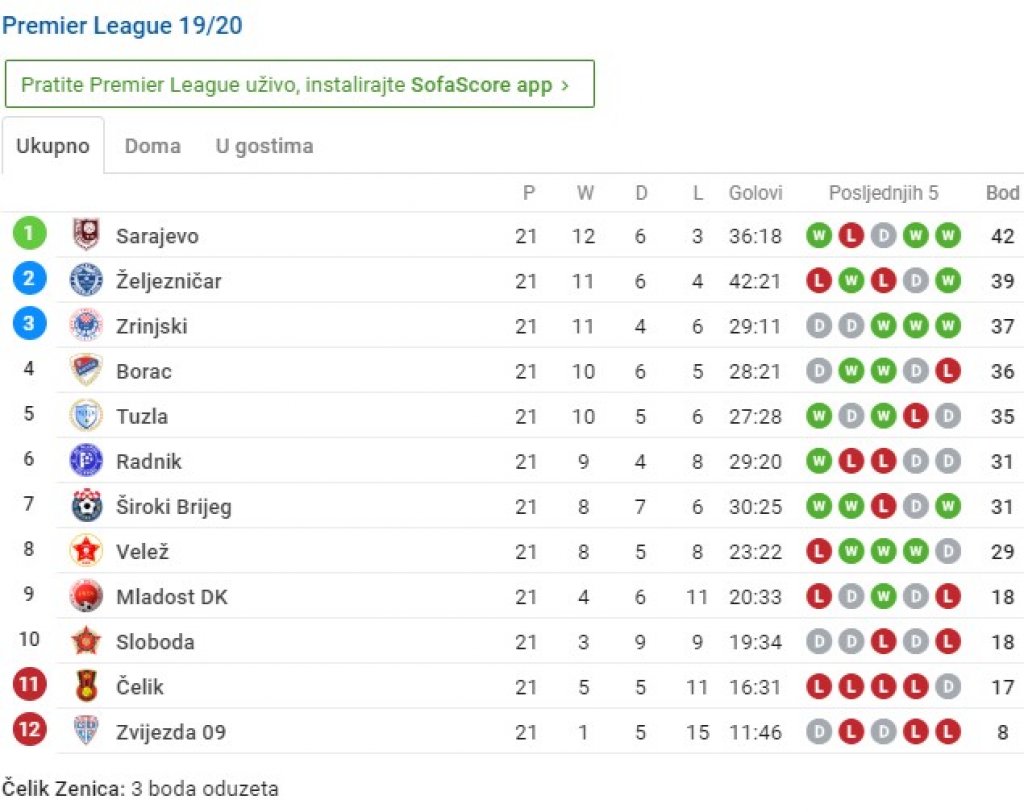Viewport: 1024px width, 812px height.
Task: Click the Sarajevo club crest icon
Action: point(86,235)
